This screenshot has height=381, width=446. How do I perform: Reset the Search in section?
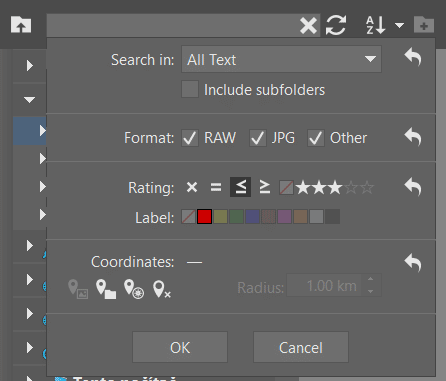413,57
